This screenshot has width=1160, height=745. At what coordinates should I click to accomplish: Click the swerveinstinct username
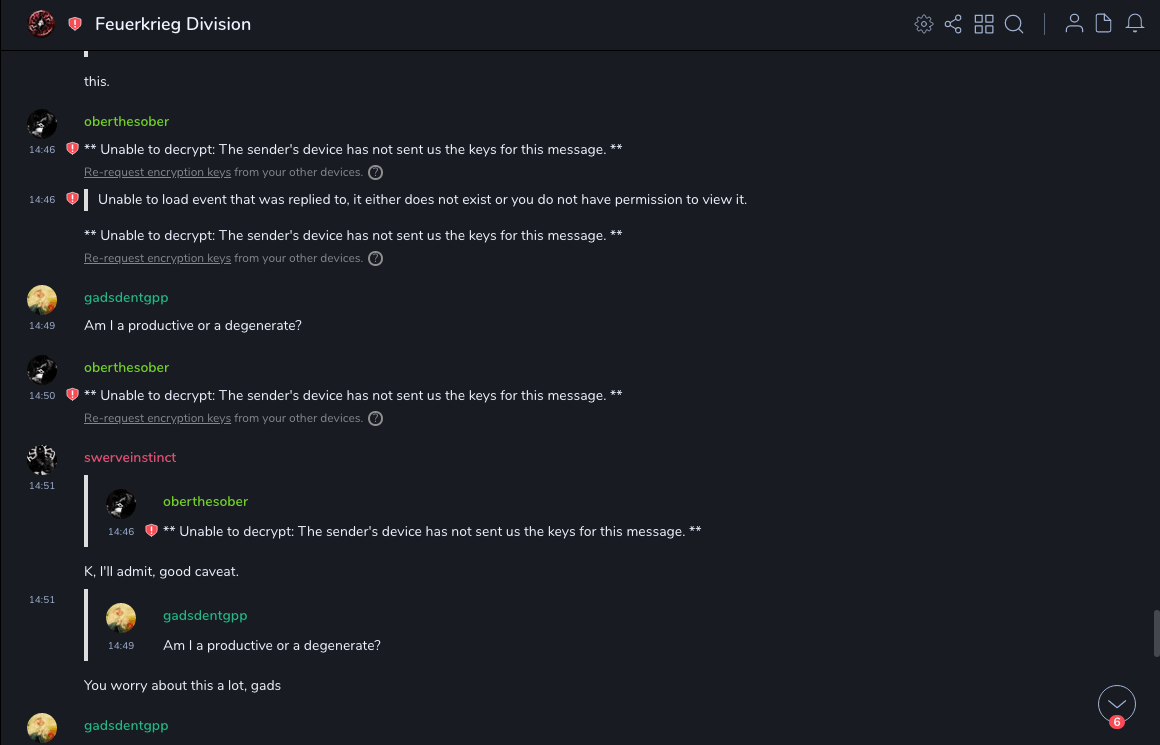point(130,457)
